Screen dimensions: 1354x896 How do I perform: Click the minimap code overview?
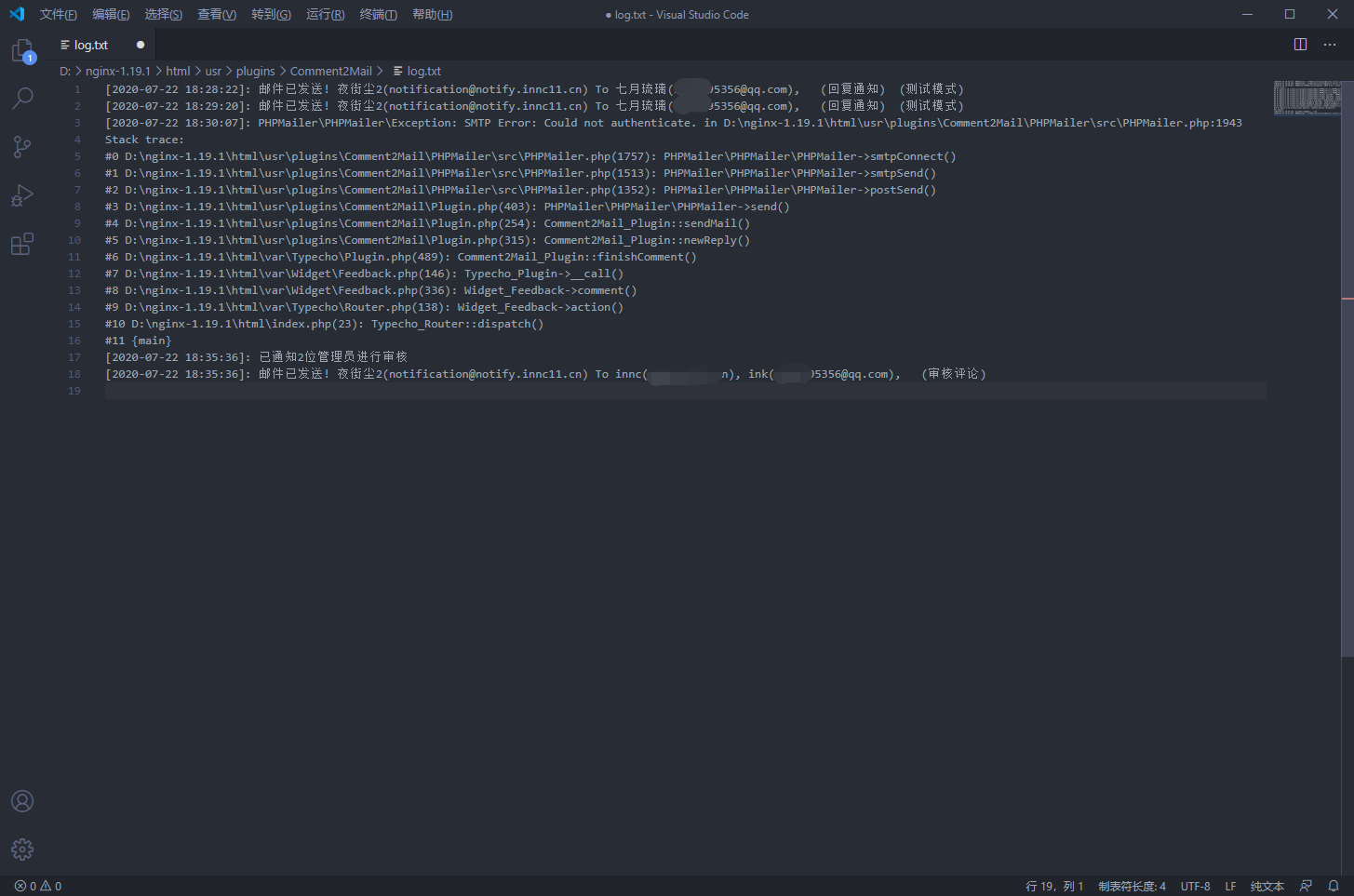pyautogui.click(x=1307, y=98)
